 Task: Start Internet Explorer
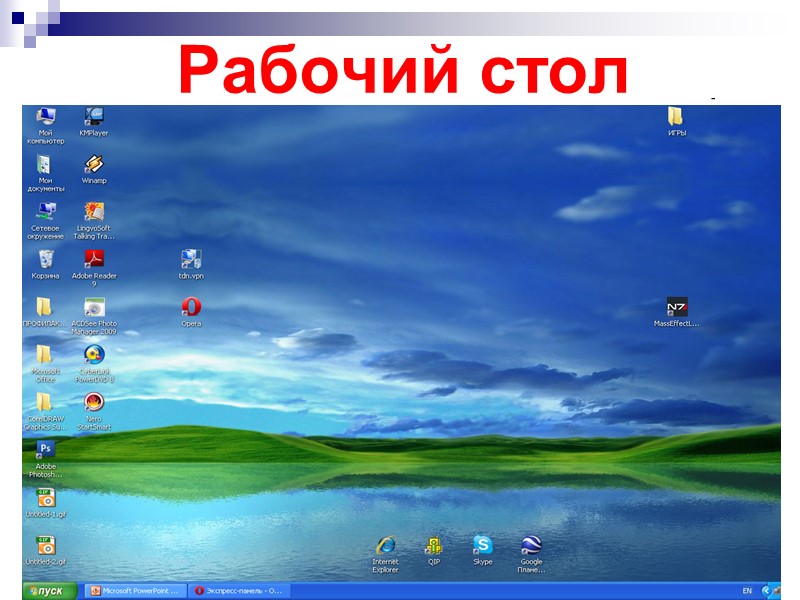pos(384,548)
